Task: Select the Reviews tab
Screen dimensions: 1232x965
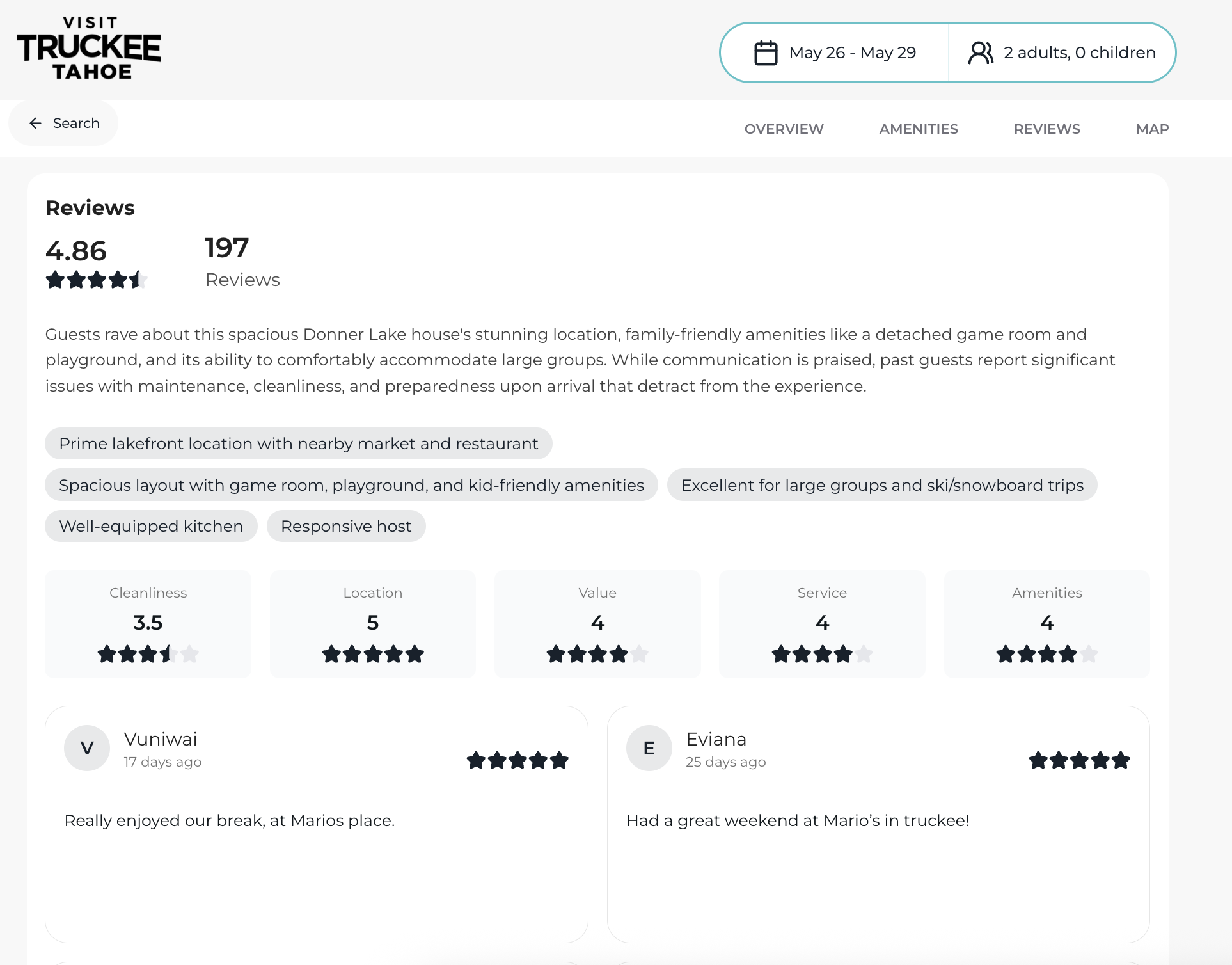Action: (1046, 129)
